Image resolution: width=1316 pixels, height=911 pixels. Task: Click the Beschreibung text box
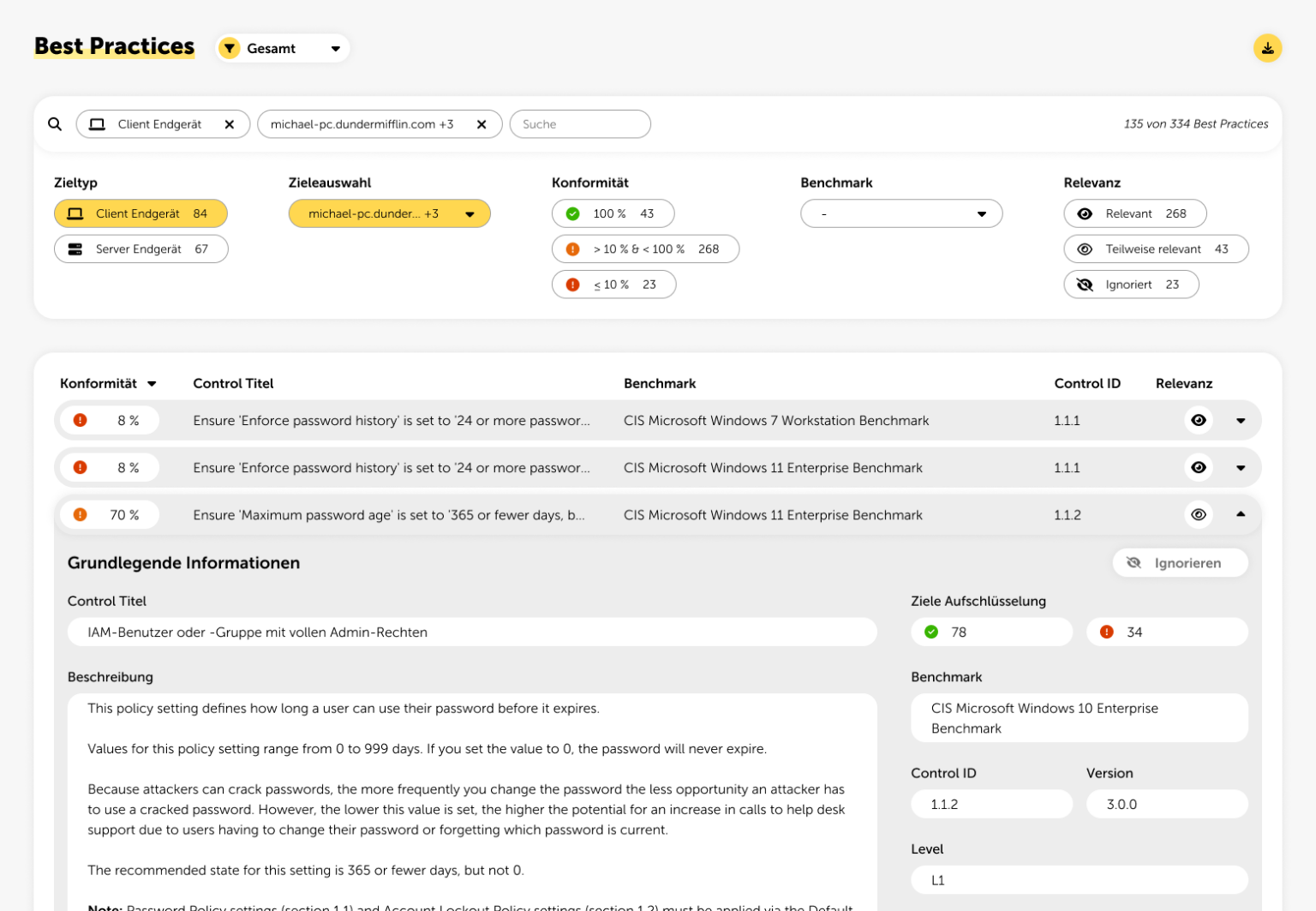472,801
